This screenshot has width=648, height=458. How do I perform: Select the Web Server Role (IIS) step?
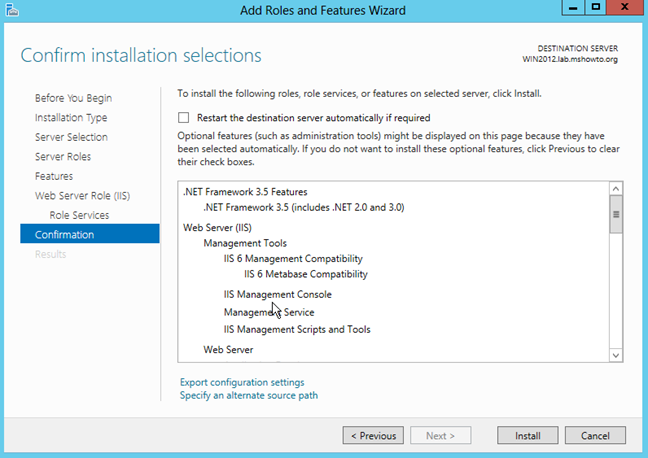82,196
